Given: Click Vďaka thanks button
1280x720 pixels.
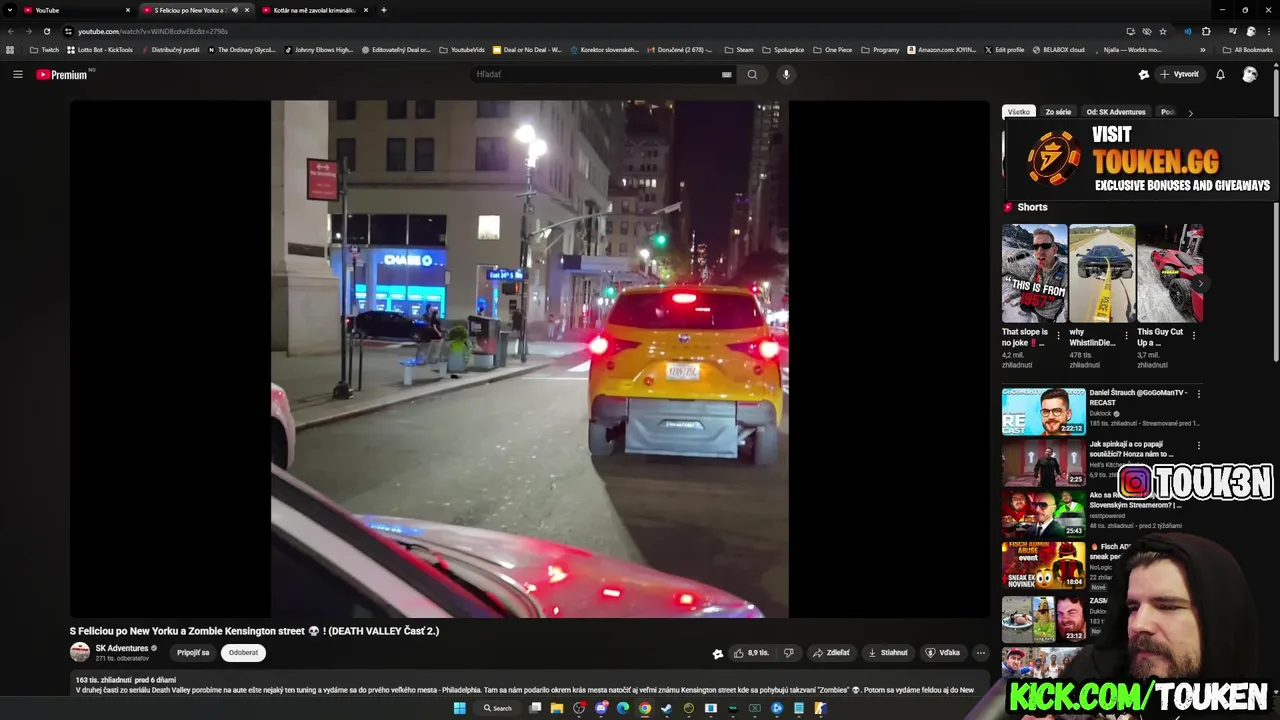Looking at the screenshot, I should coord(943,653).
